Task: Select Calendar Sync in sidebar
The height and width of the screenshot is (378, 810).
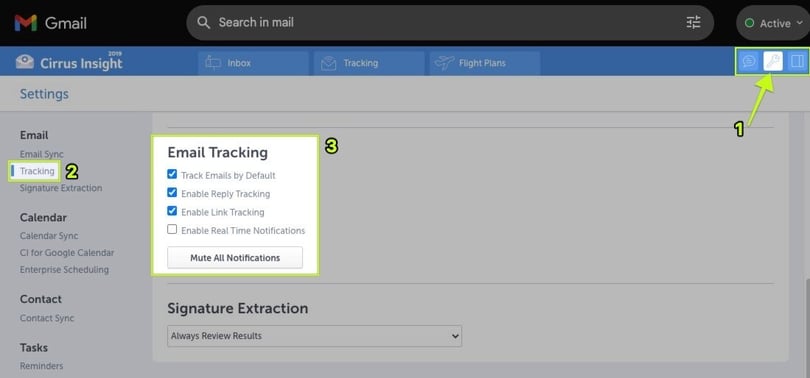Action: click(49, 235)
